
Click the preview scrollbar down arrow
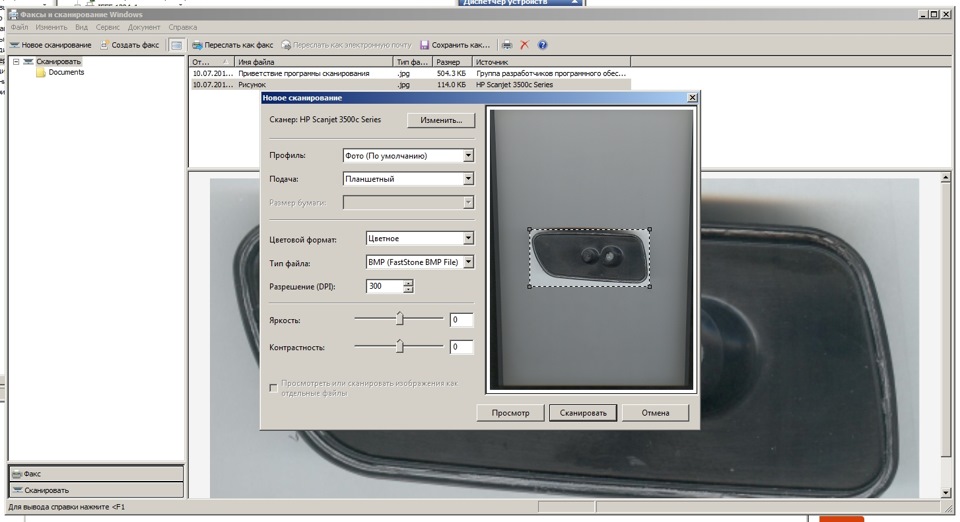[947, 492]
